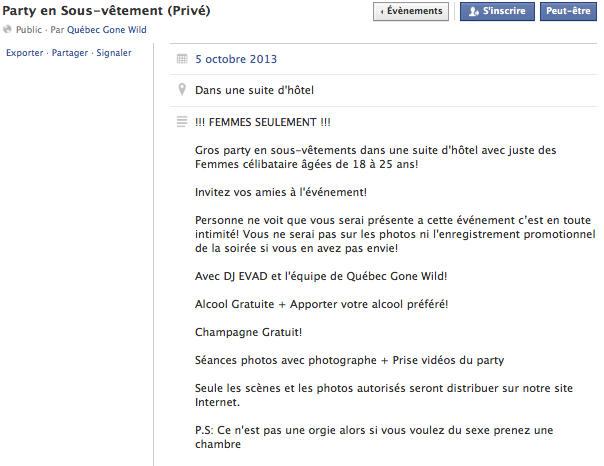Image resolution: width=604 pixels, height=466 pixels.
Task: Click the location text Dans une suite d'hôtel
Action: click(x=254, y=90)
